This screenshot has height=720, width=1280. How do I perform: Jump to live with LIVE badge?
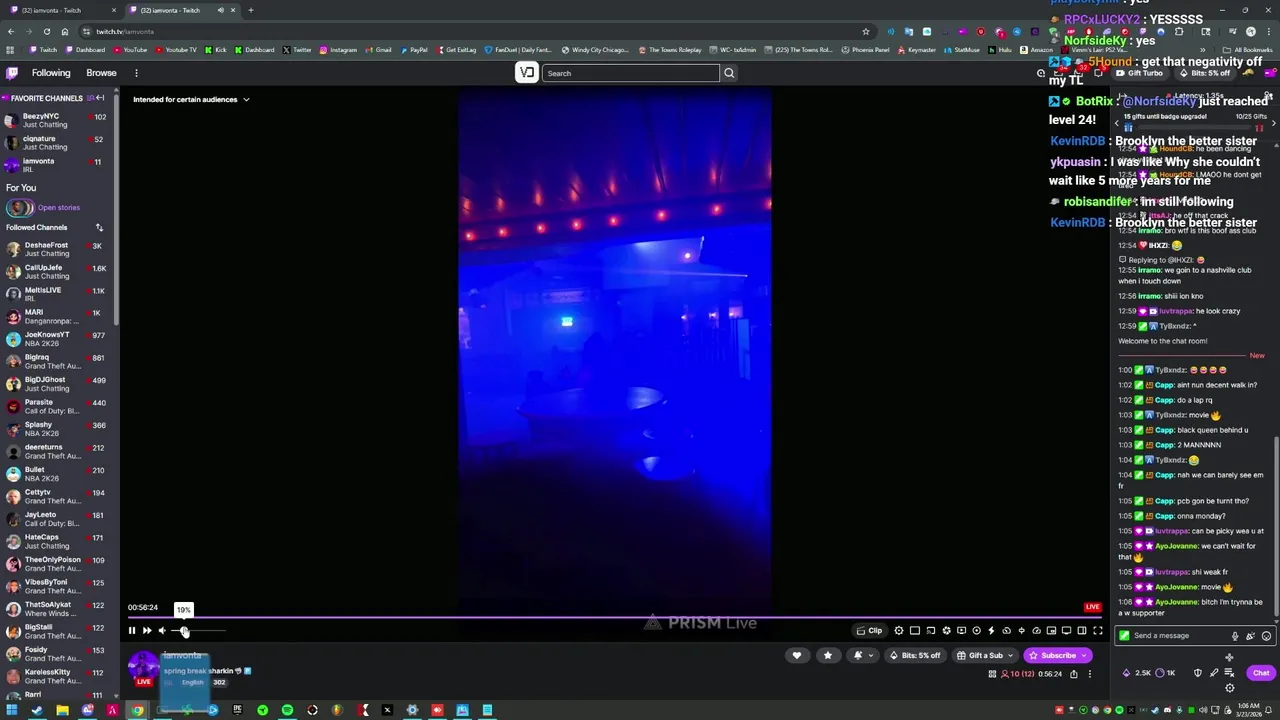coord(1092,607)
